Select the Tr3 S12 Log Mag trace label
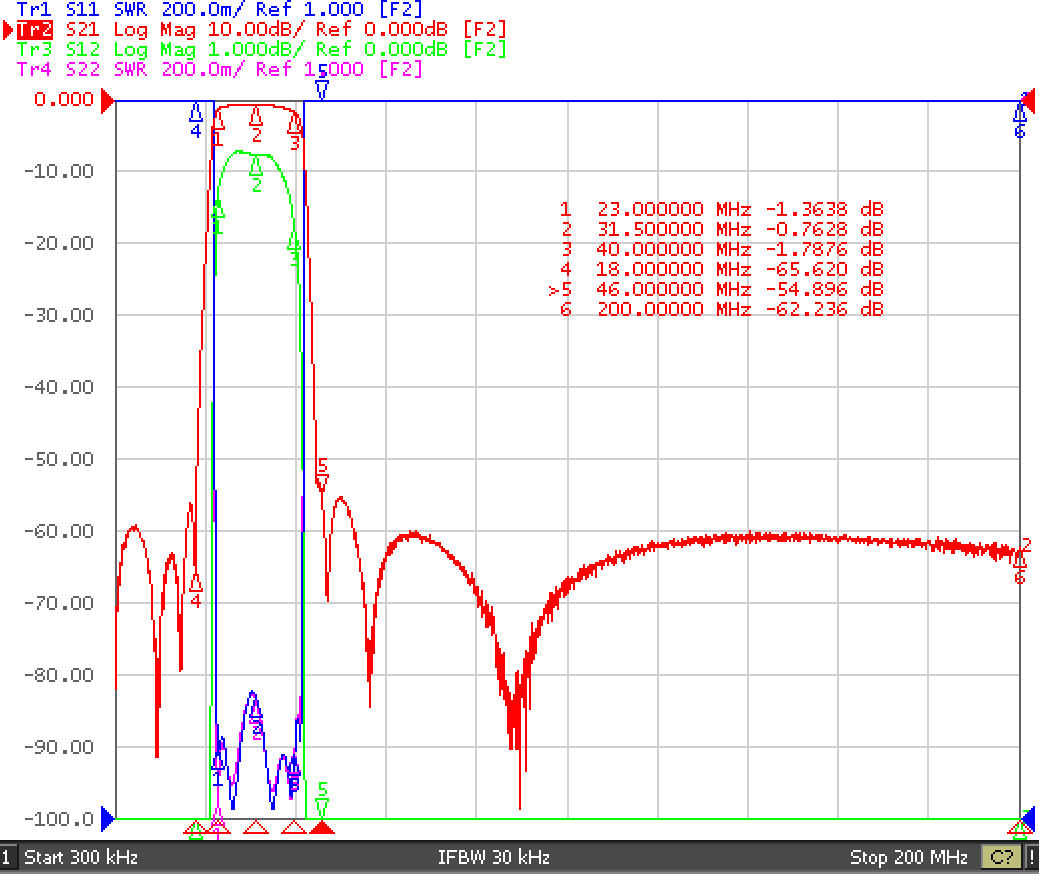This screenshot has height=874, width=1039. 261,50
